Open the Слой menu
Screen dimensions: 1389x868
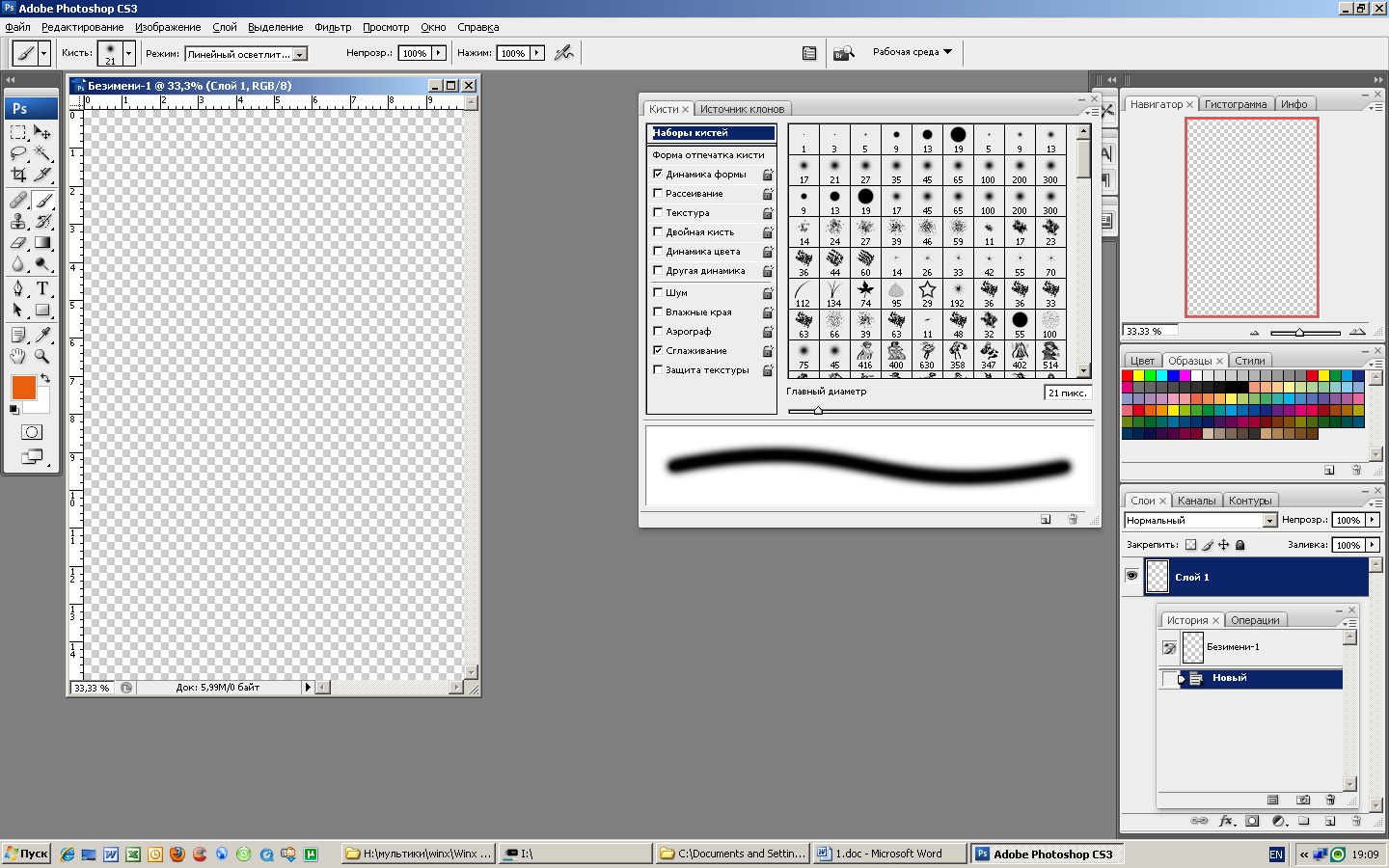(225, 27)
